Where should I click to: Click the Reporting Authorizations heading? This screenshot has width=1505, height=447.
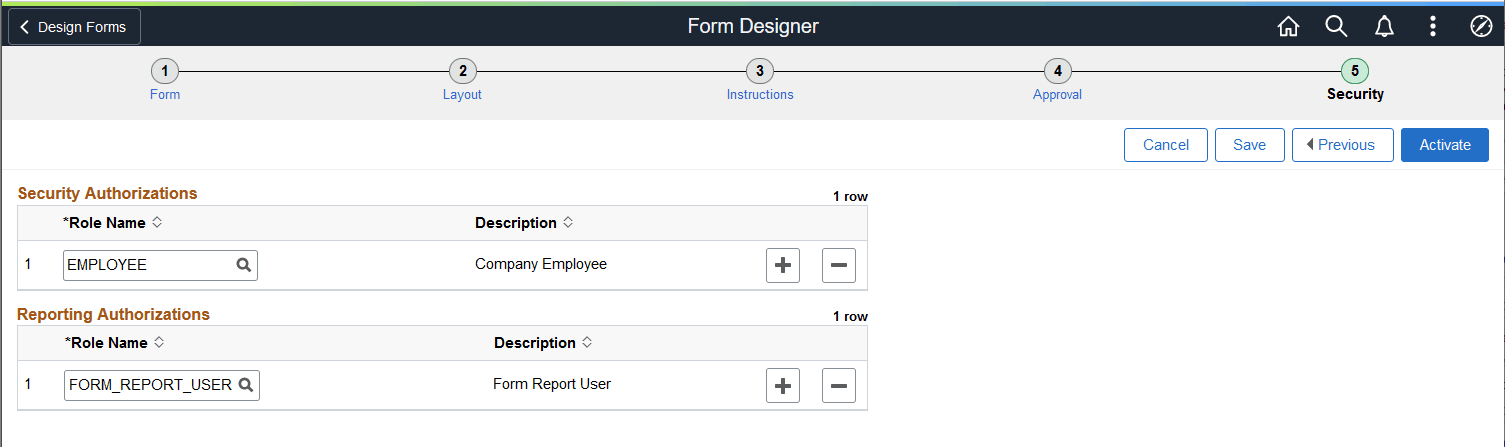114,314
